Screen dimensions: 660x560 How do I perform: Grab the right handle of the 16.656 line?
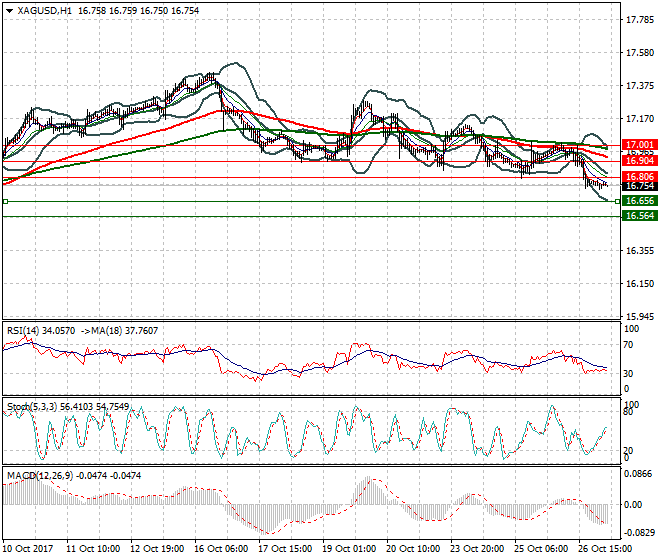pos(617,202)
